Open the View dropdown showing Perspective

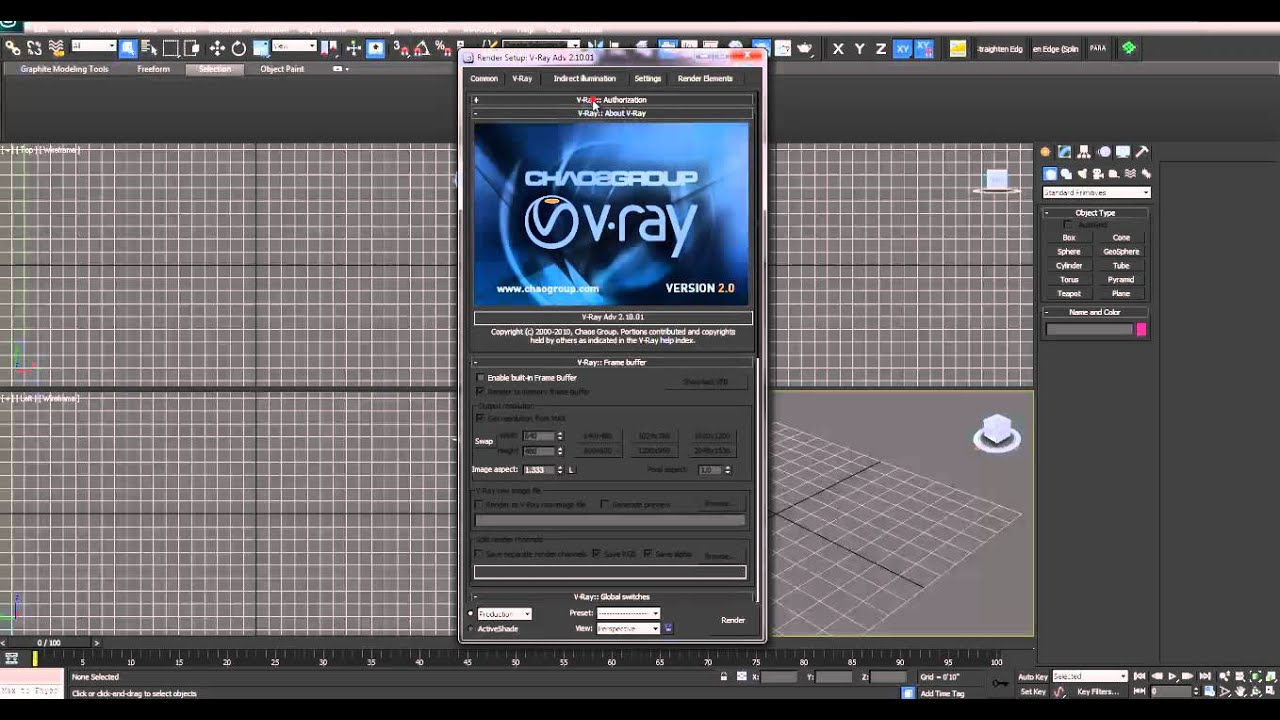629,628
